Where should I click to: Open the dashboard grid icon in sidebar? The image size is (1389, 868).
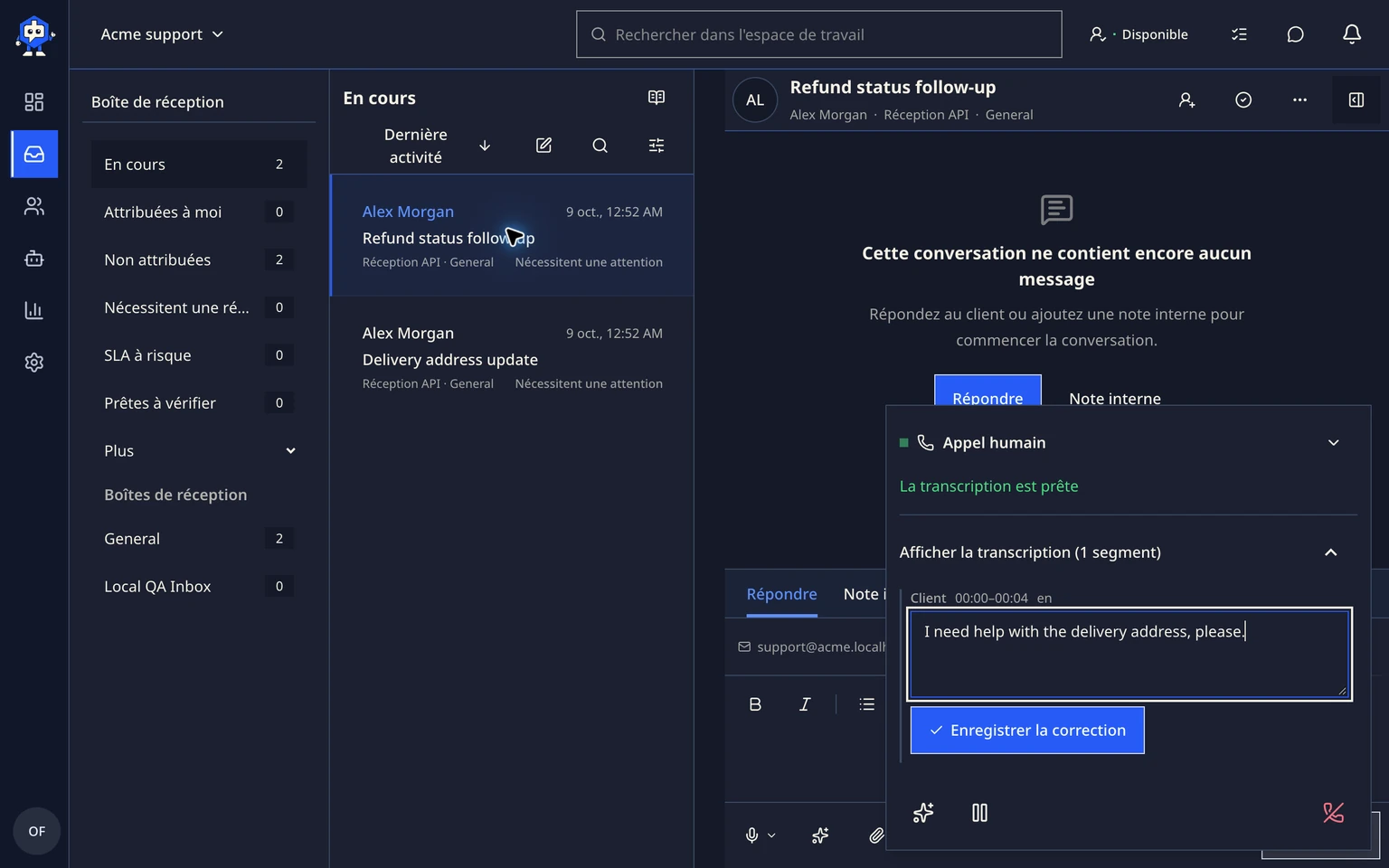tap(34, 102)
